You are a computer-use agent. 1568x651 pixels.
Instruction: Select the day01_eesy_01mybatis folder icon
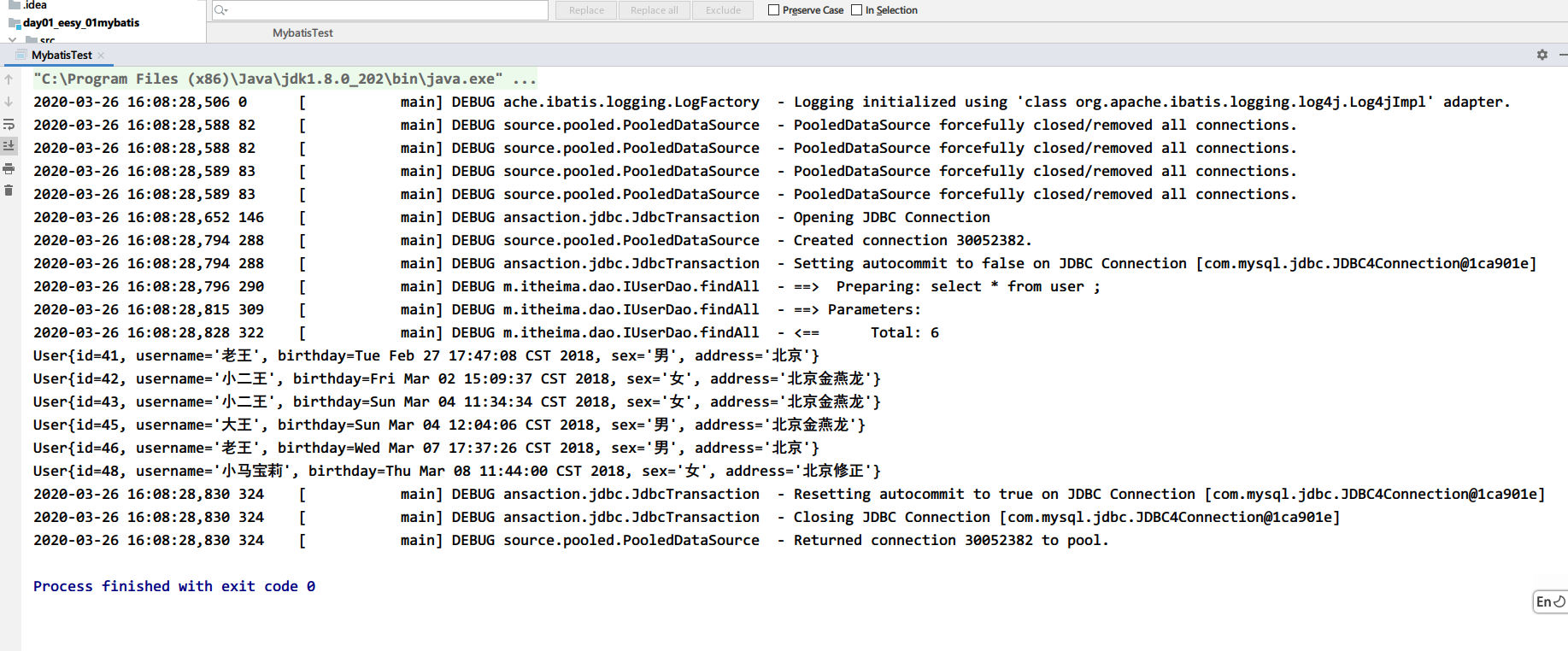click(15, 23)
